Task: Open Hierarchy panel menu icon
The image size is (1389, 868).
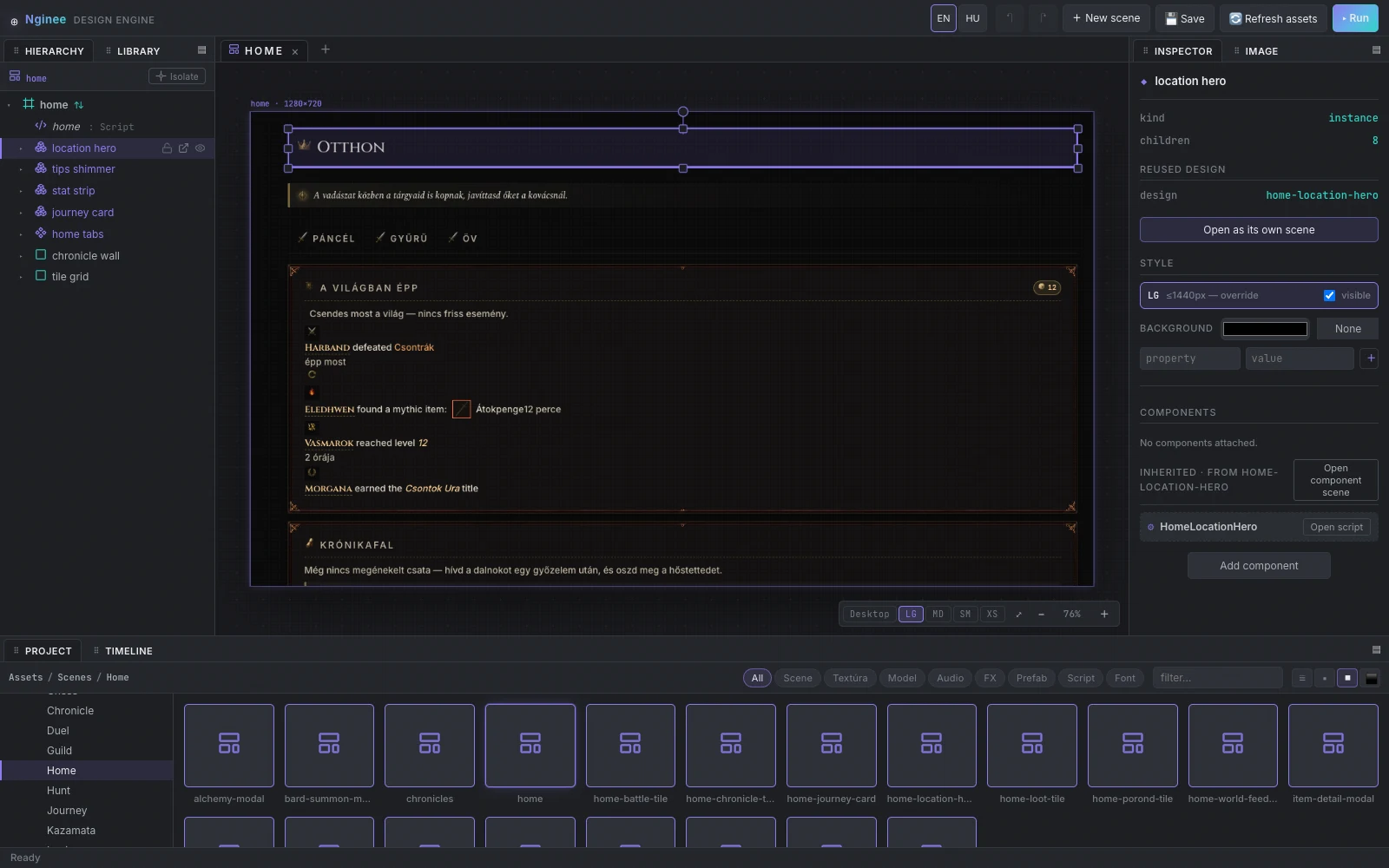Action: tap(202, 50)
